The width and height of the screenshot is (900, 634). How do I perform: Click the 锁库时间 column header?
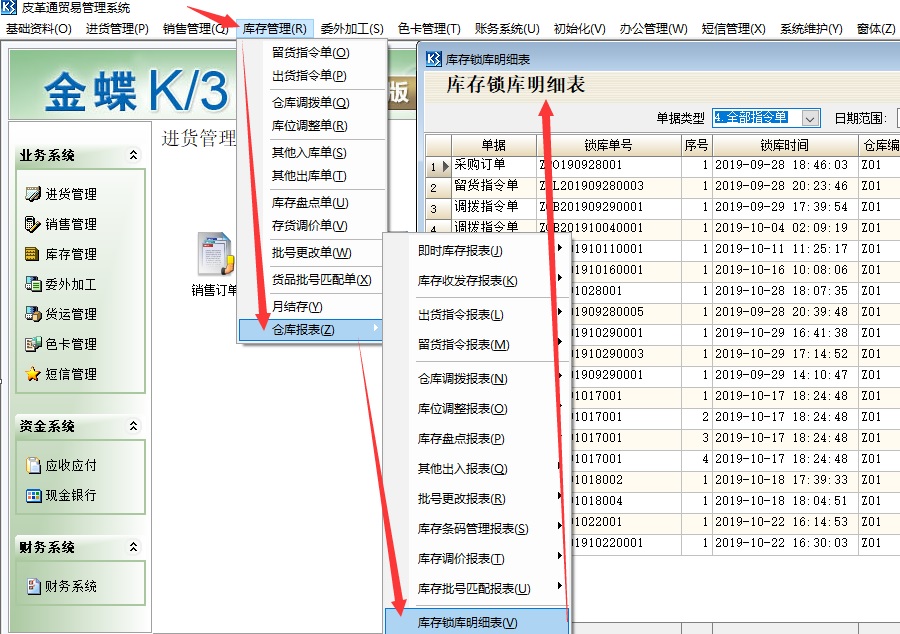pyautogui.click(x=782, y=145)
